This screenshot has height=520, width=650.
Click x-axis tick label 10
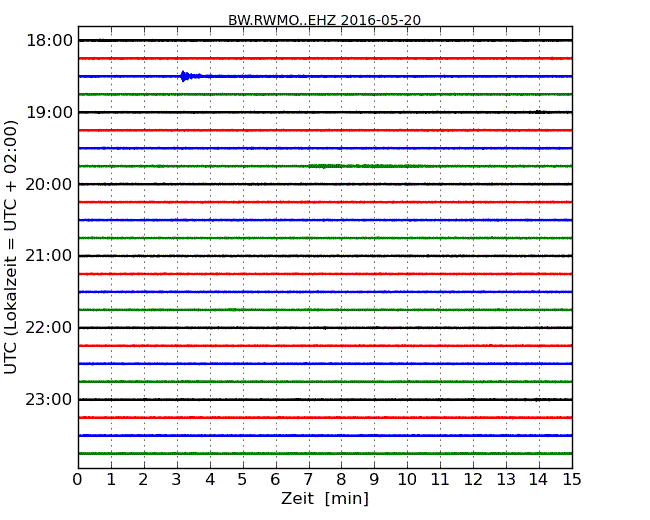407,480
